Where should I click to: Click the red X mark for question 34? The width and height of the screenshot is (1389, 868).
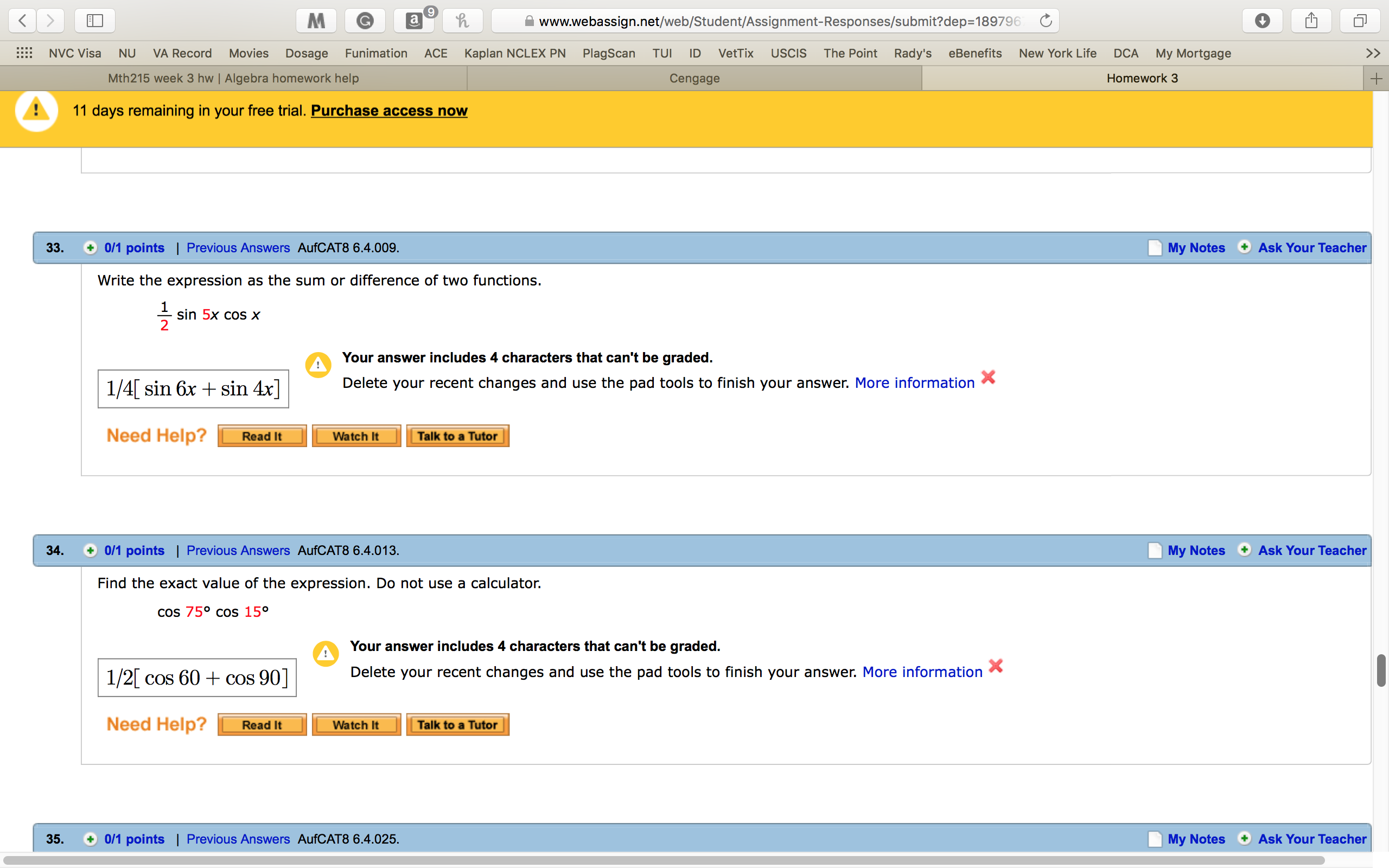pyautogui.click(x=996, y=666)
